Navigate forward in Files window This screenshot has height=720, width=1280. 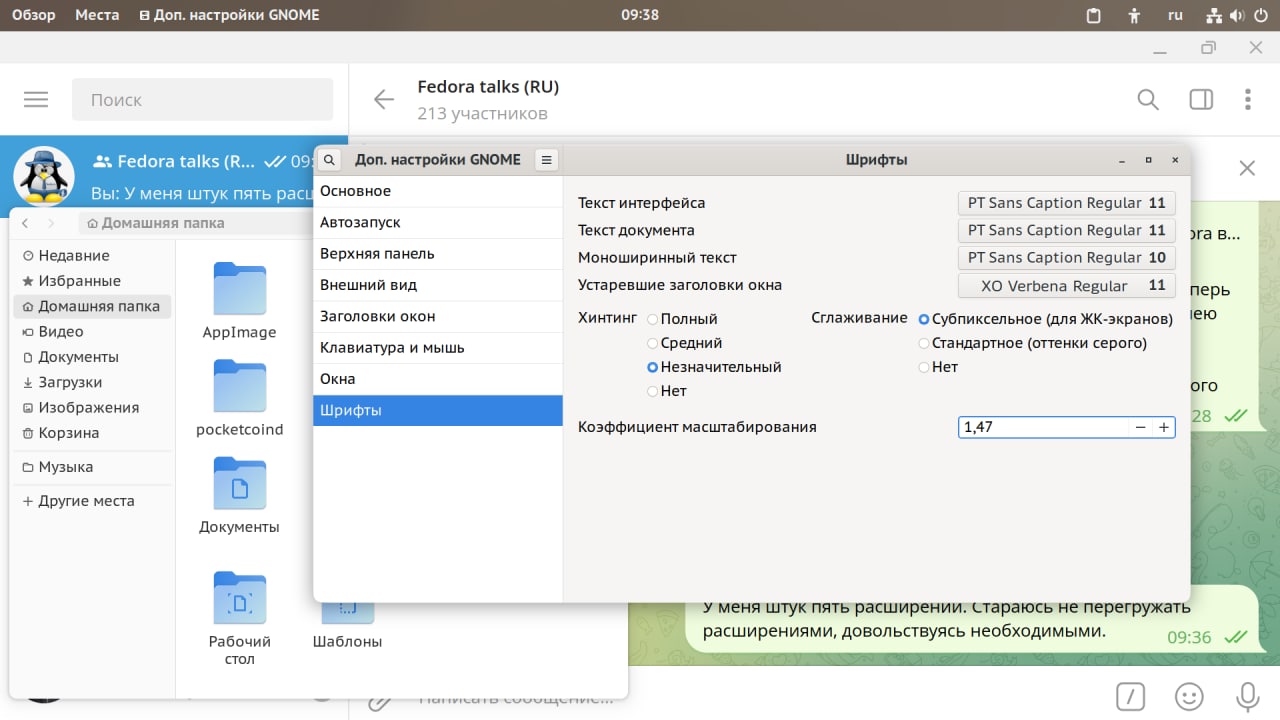click(52, 223)
